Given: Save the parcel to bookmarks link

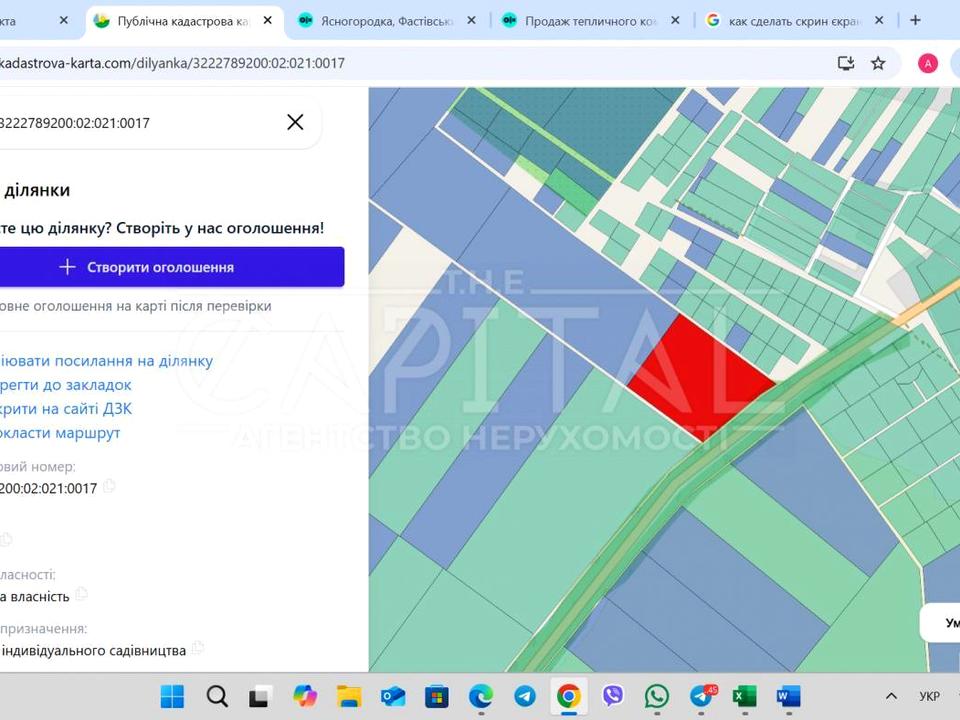Looking at the screenshot, I should [x=66, y=384].
